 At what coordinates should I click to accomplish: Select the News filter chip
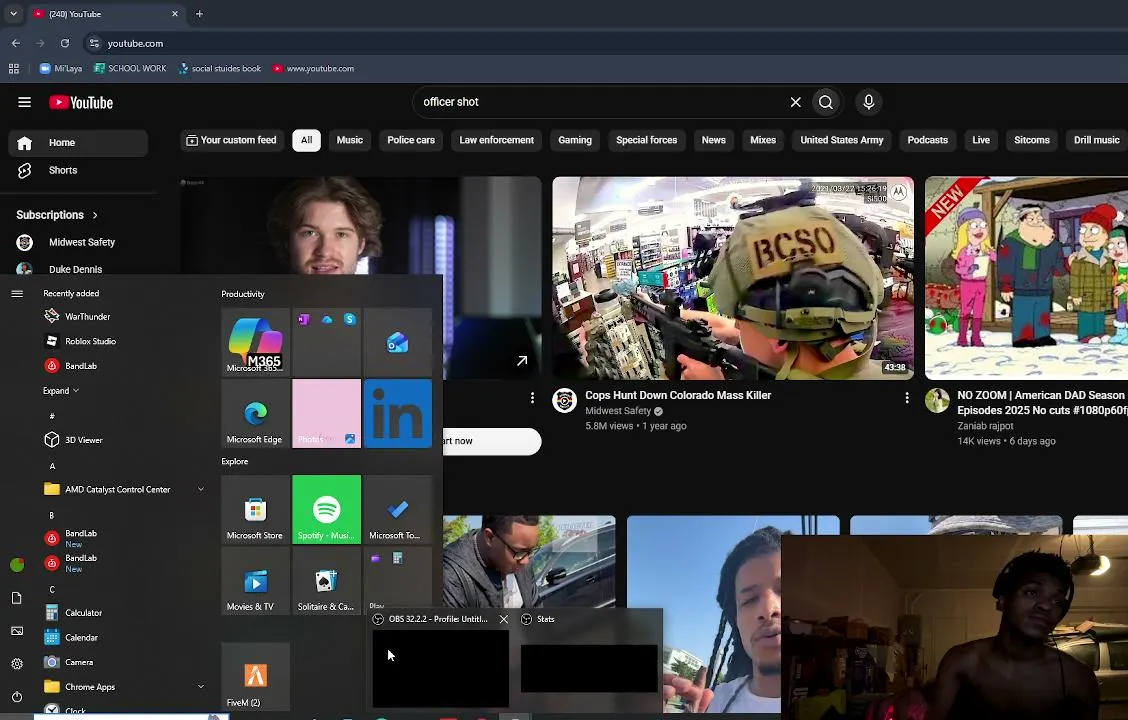(x=714, y=140)
